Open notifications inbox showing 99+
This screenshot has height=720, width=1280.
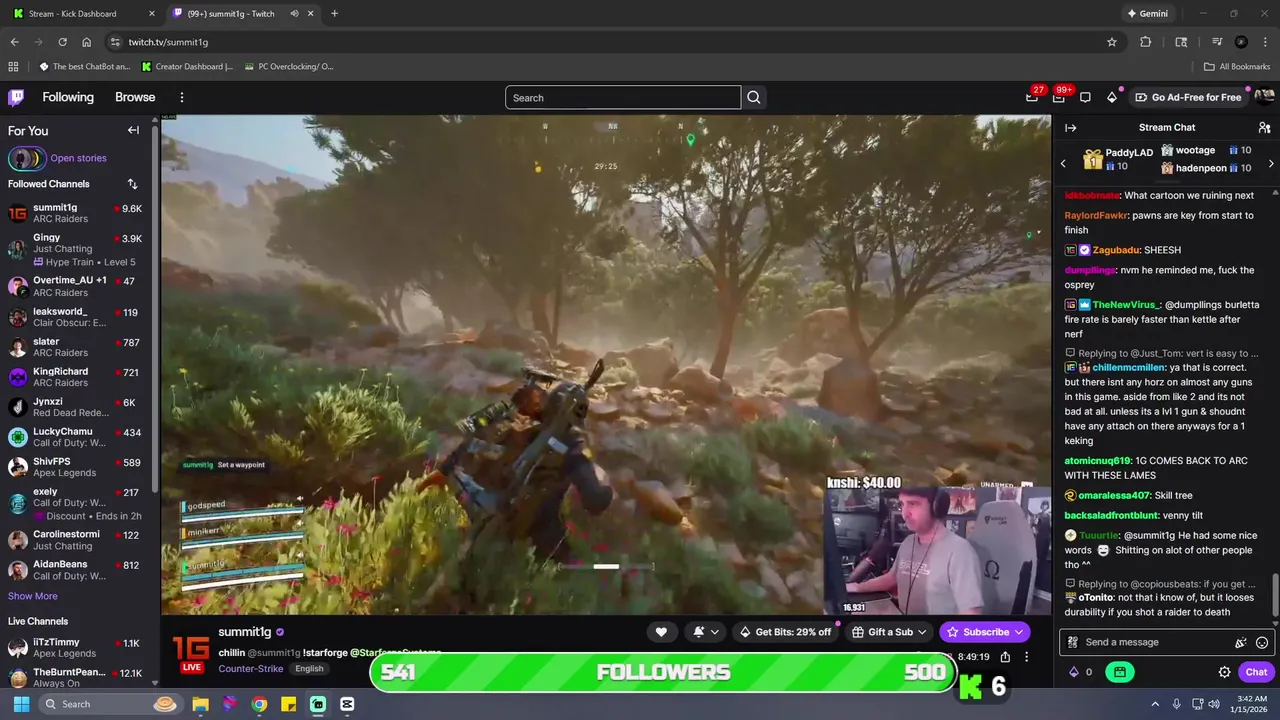click(1058, 97)
